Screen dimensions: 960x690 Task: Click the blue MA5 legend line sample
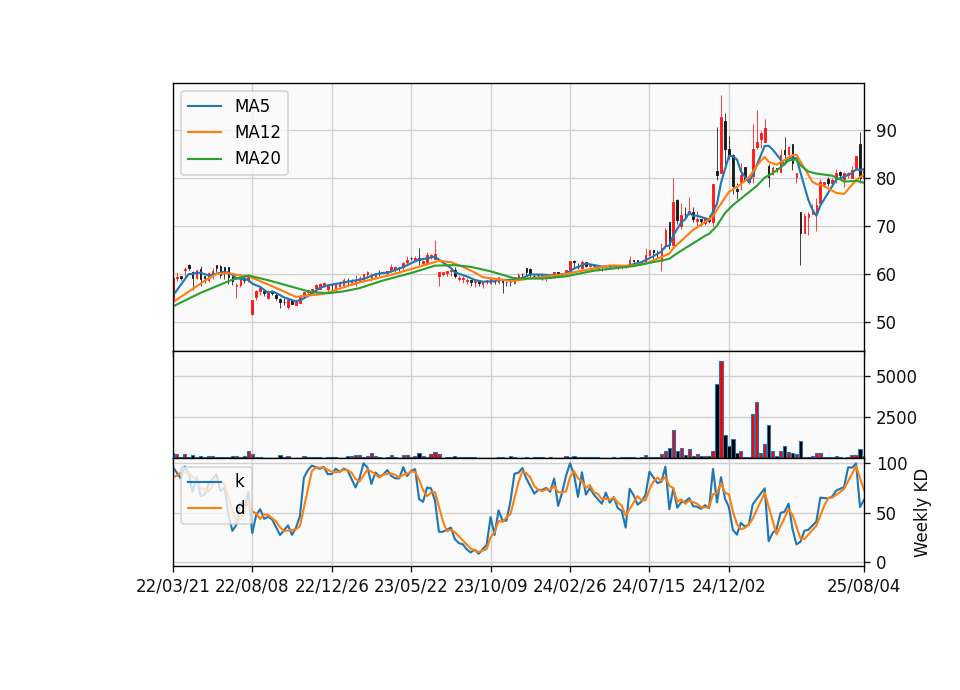coord(204,106)
